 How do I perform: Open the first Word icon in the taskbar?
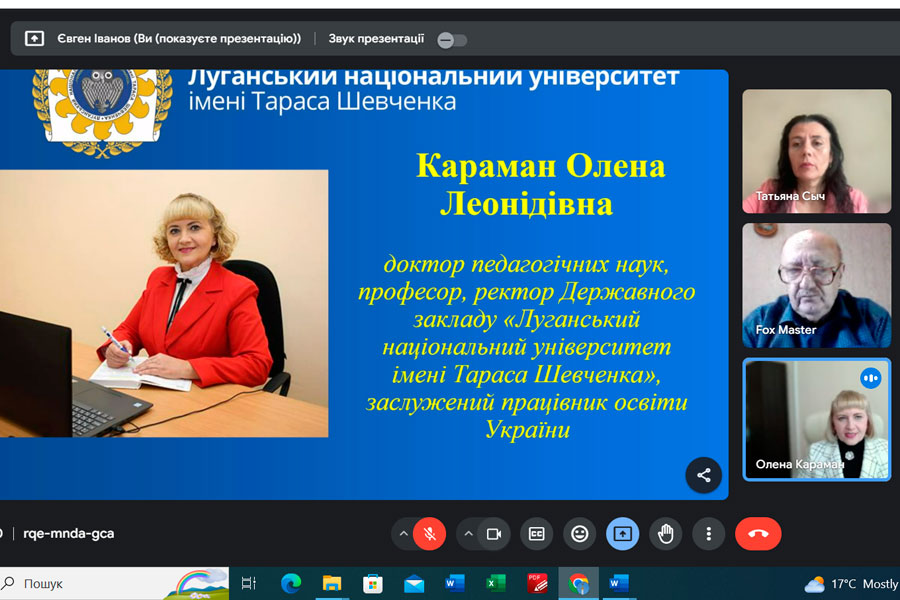[x=455, y=583]
